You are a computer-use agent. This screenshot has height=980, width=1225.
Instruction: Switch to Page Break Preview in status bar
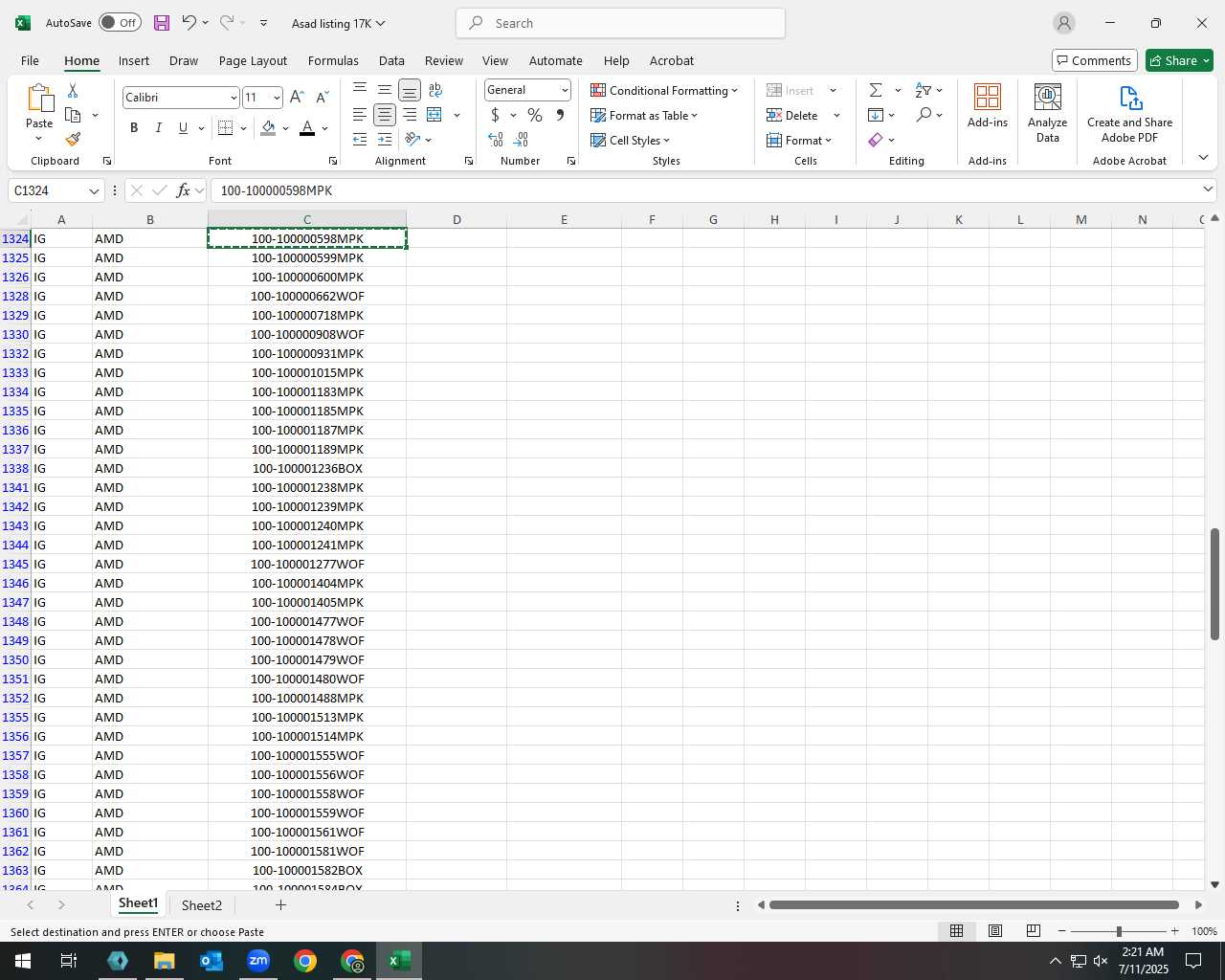[x=1034, y=931]
